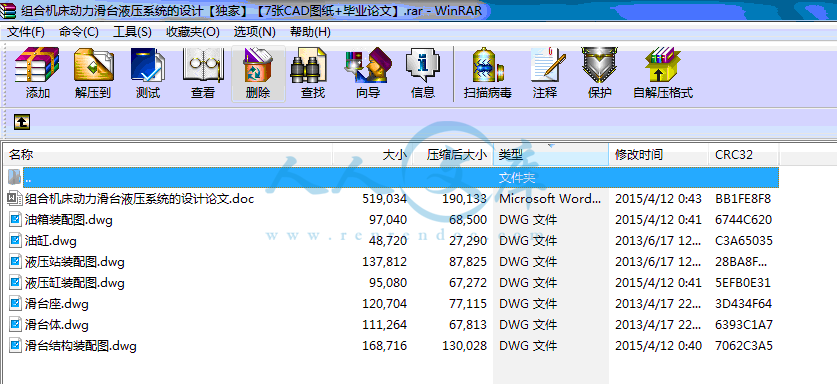The image size is (837, 384).
Task: Click the 查看 (View) toolbar icon
Action: click(x=203, y=65)
